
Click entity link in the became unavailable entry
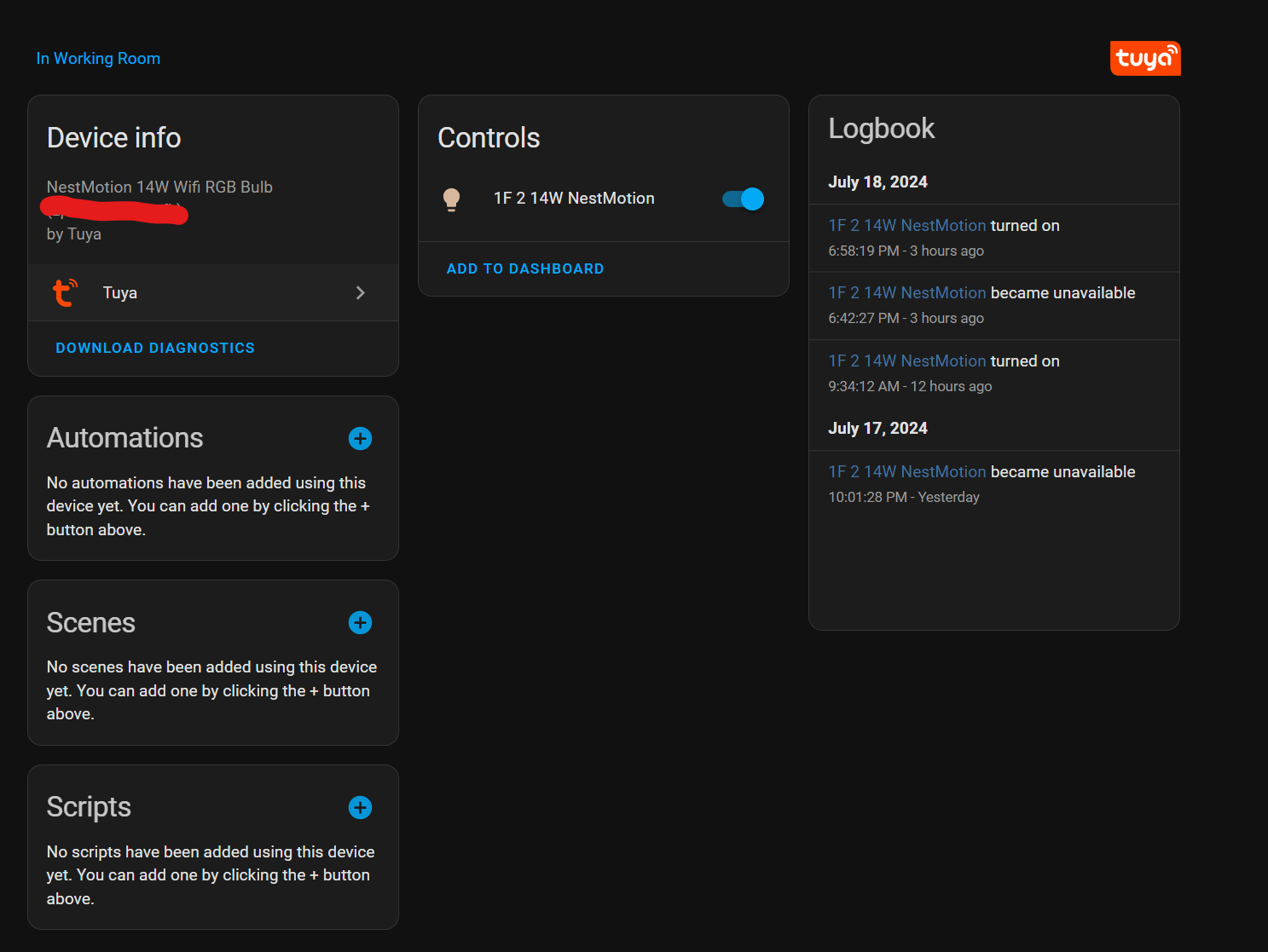coord(906,292)
